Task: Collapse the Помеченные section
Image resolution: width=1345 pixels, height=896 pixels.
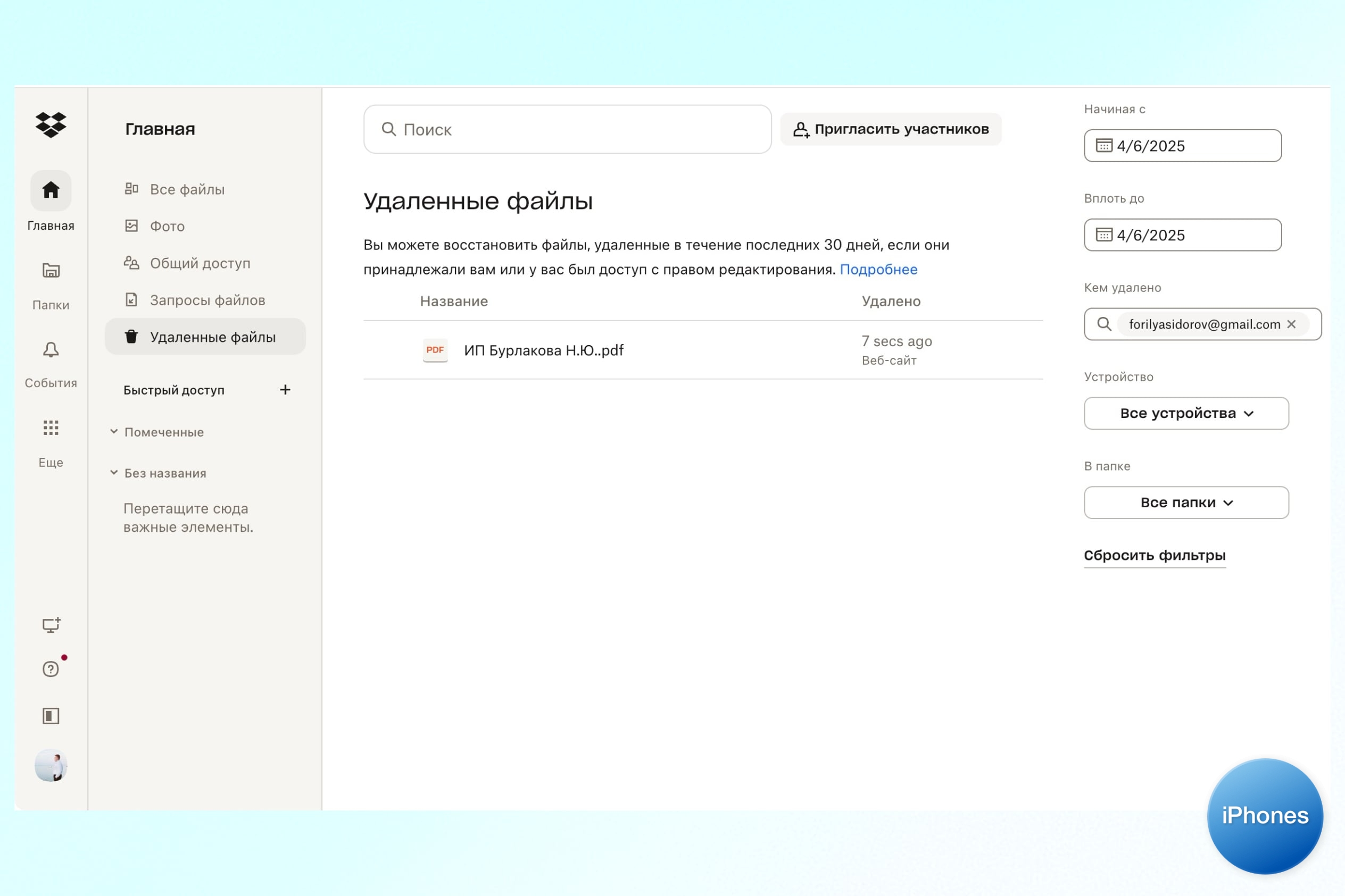Action: click(x=114, y=432)
